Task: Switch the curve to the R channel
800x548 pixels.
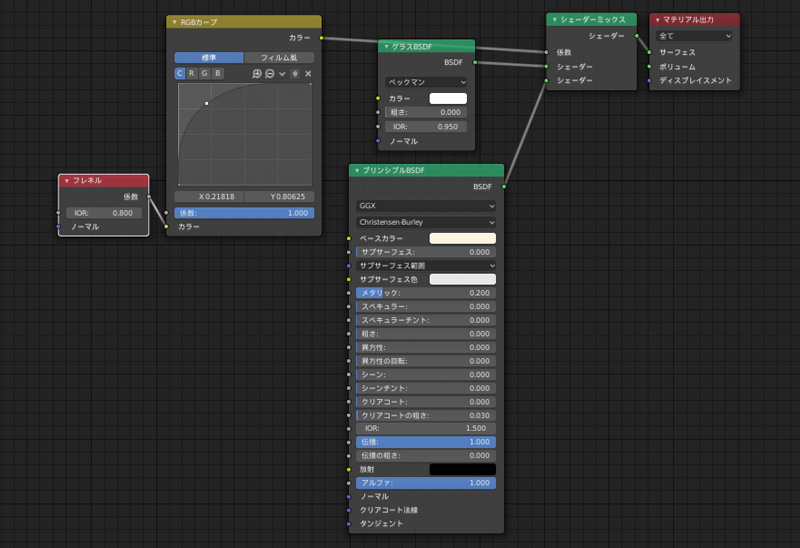Action: tap(193, 74)
